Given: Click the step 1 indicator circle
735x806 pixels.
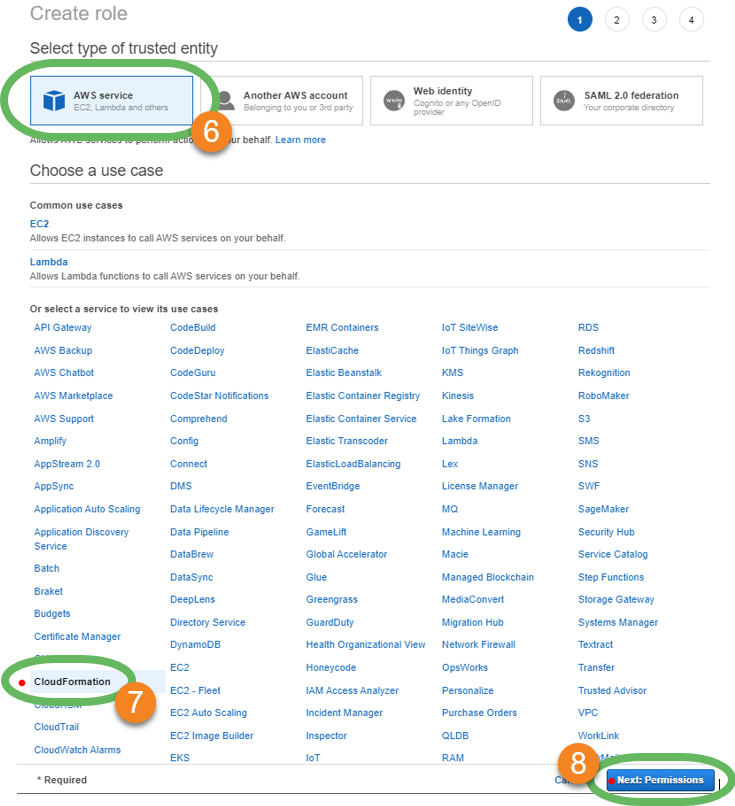Looking at the screenshot, I should pyautogui.click(x=579, y=20).
